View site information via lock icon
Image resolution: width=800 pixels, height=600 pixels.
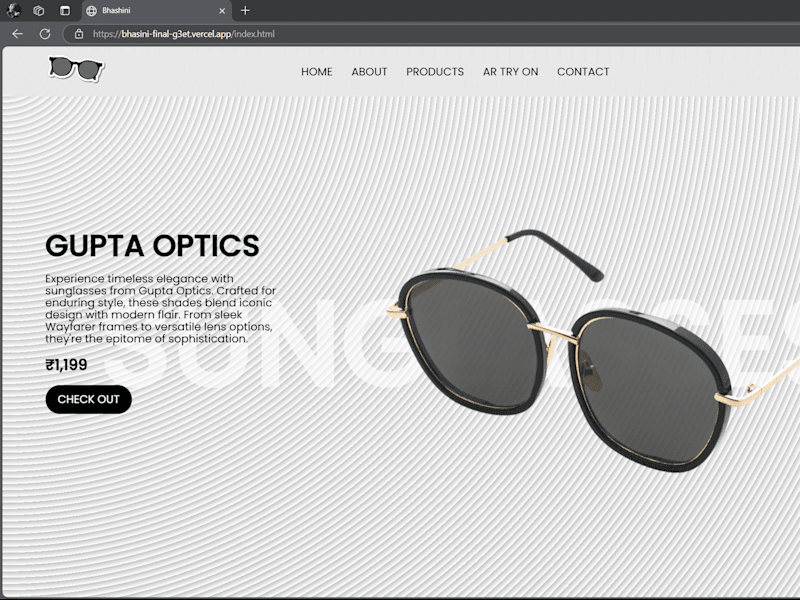pos(79,34)
